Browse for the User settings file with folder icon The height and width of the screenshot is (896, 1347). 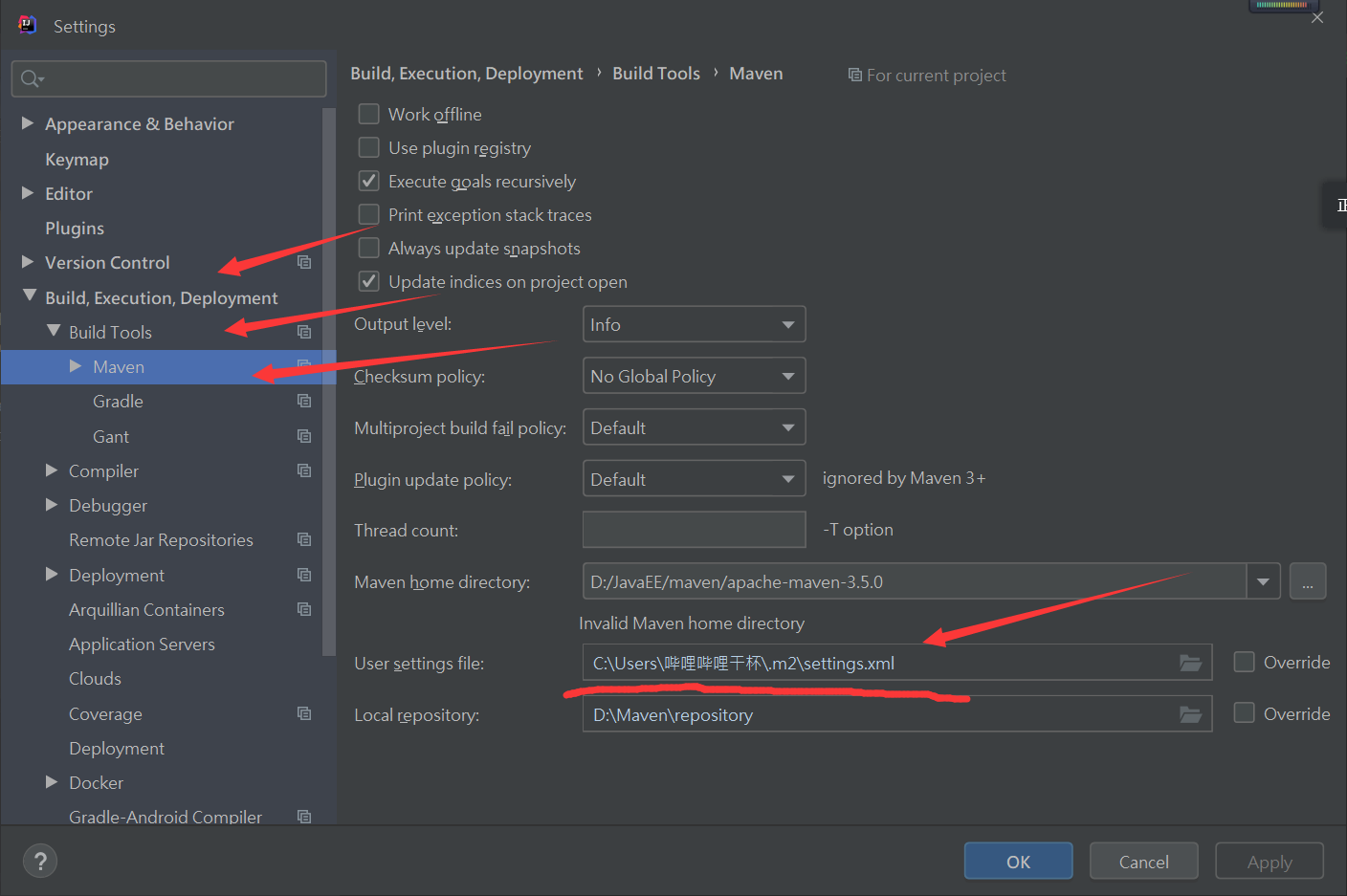point(1190,663)
